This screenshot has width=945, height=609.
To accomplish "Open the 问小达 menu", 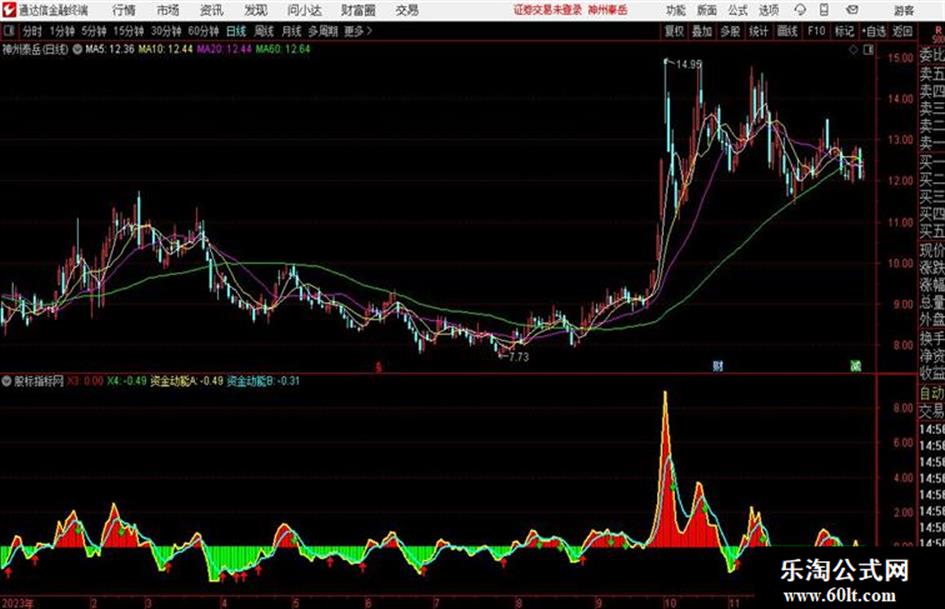I will pyautogui.click(x=304, y=10).
